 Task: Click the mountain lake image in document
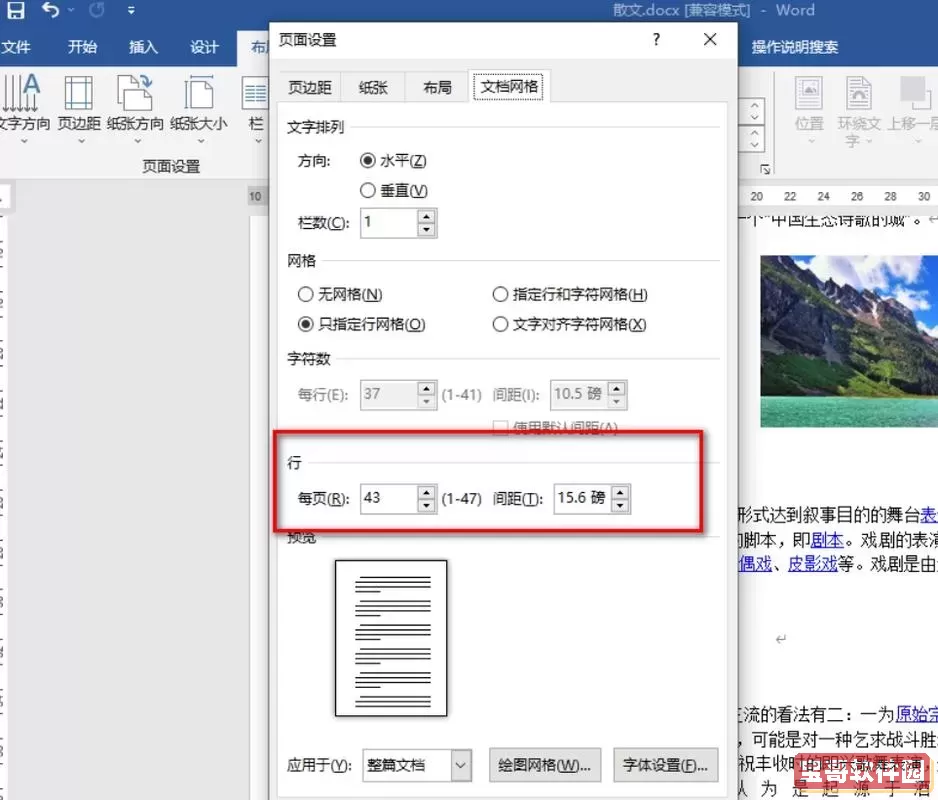click(x=849, y=341)
